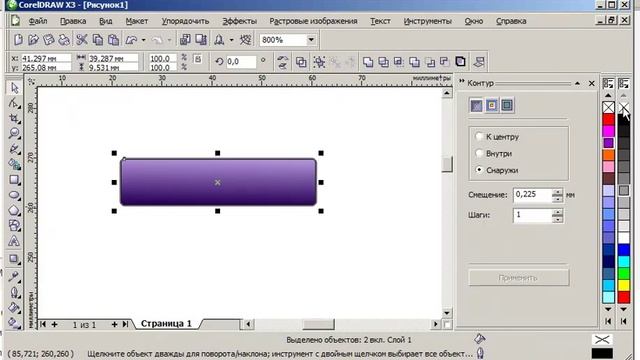Click the magenta color swatch
Viewport: 640px width, 360px height.
click(x=608, y=131)
